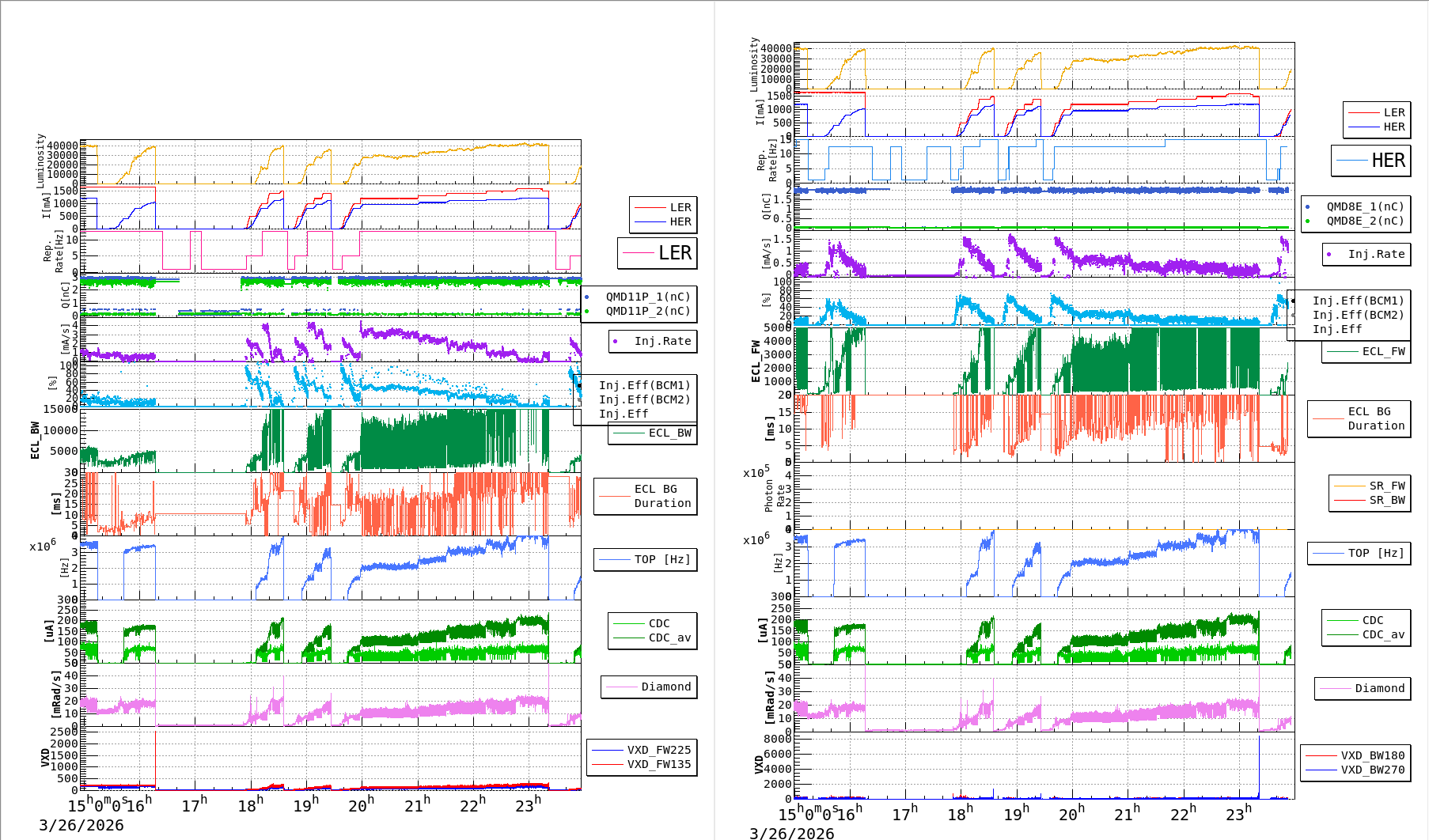Click the QMD8E_1(nC) legend entry
Image resolution: width=1429 pixels, height=840 pixels.
pyautogui.click(x=1365, y=206)
